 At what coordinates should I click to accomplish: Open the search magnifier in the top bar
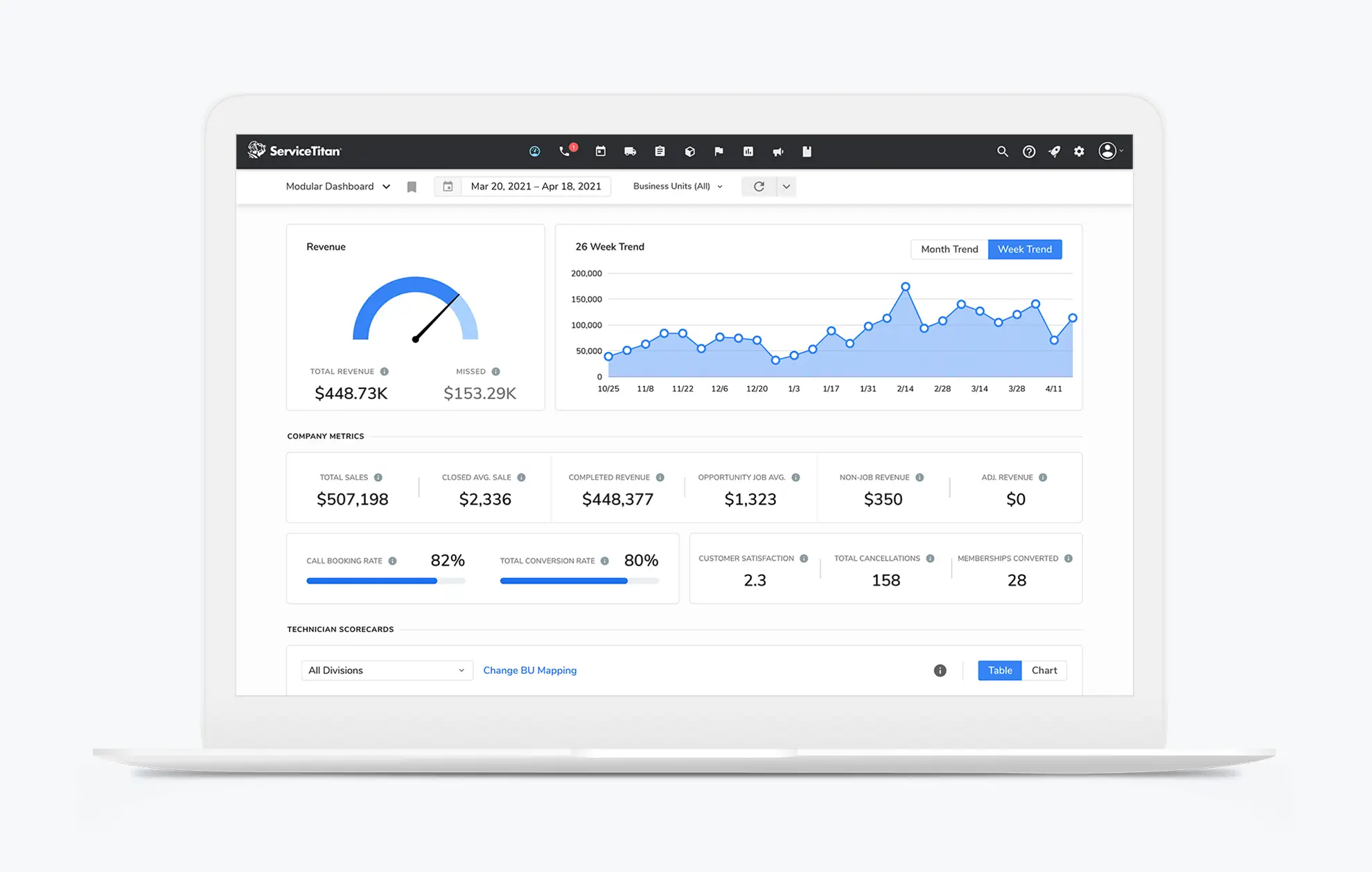[x=1003, y=151]
